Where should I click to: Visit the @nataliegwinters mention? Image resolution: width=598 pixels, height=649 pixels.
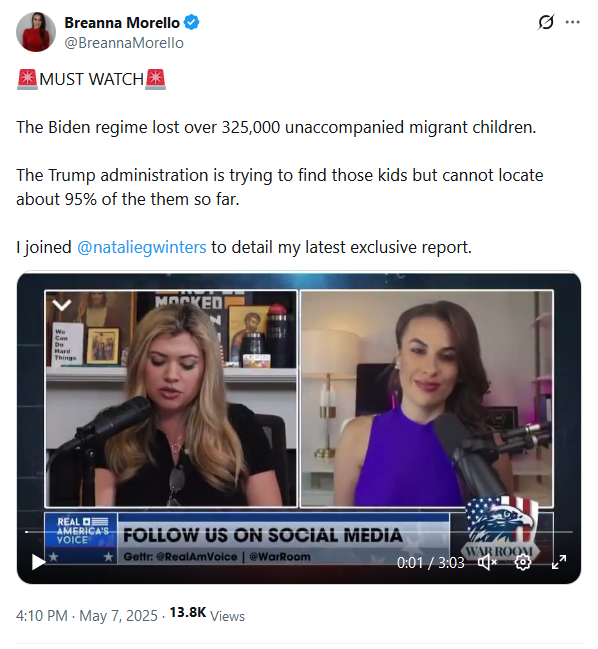pyautogui.click(x=142, y=247)
